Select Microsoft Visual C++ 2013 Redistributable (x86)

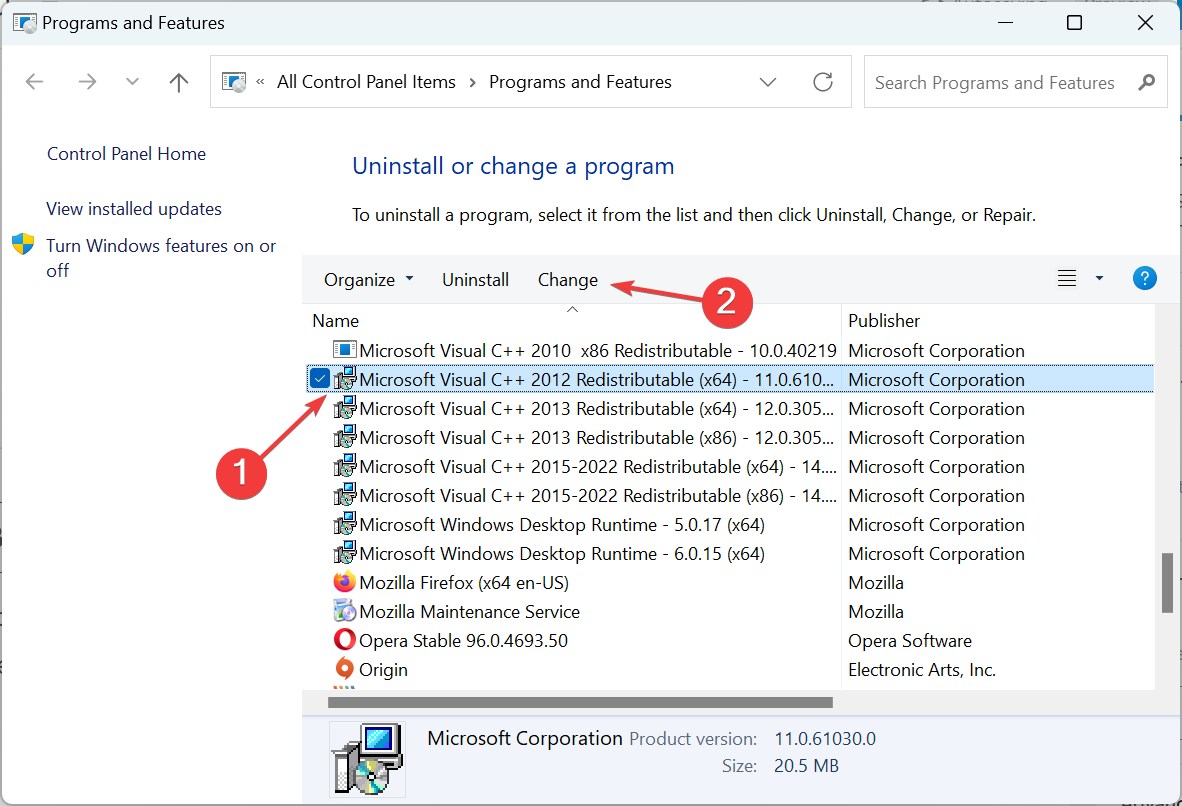click(x=596, y=437)
